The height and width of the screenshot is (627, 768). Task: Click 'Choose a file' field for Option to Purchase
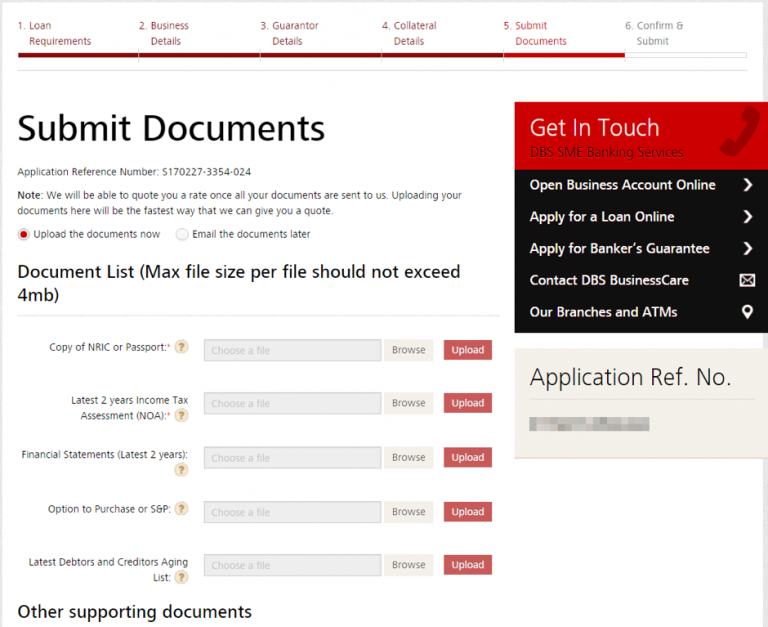tap(292, 512)
